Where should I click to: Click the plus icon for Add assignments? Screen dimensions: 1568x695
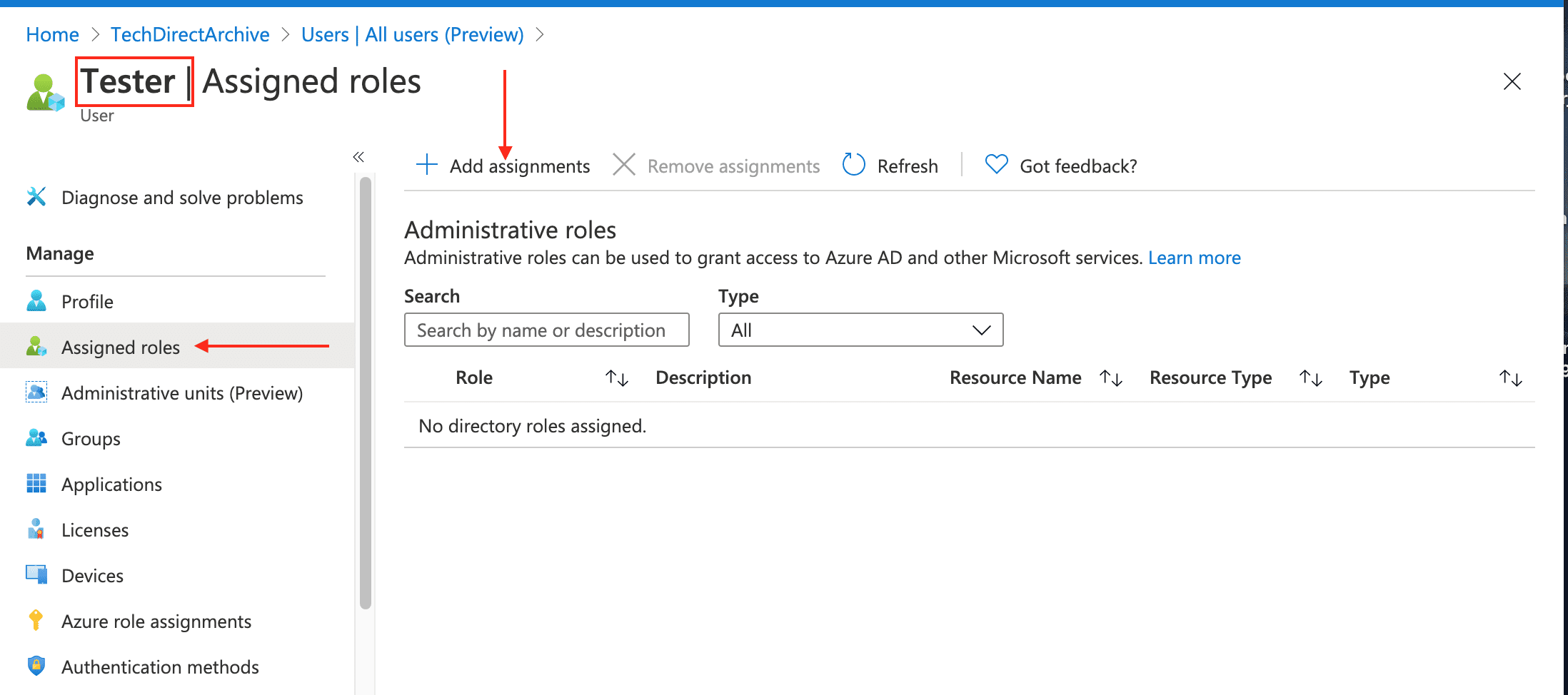426,165
